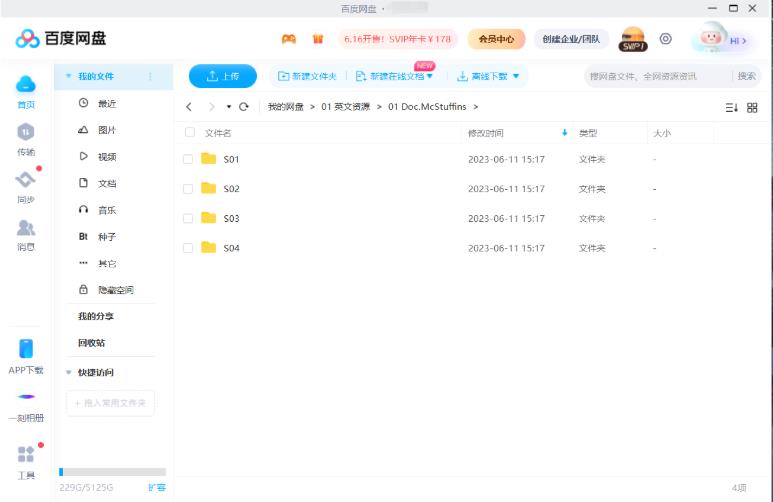Click the S02 folder icon
The width and height of the screenshot is (773, 502).
click(x=209, y=188)
